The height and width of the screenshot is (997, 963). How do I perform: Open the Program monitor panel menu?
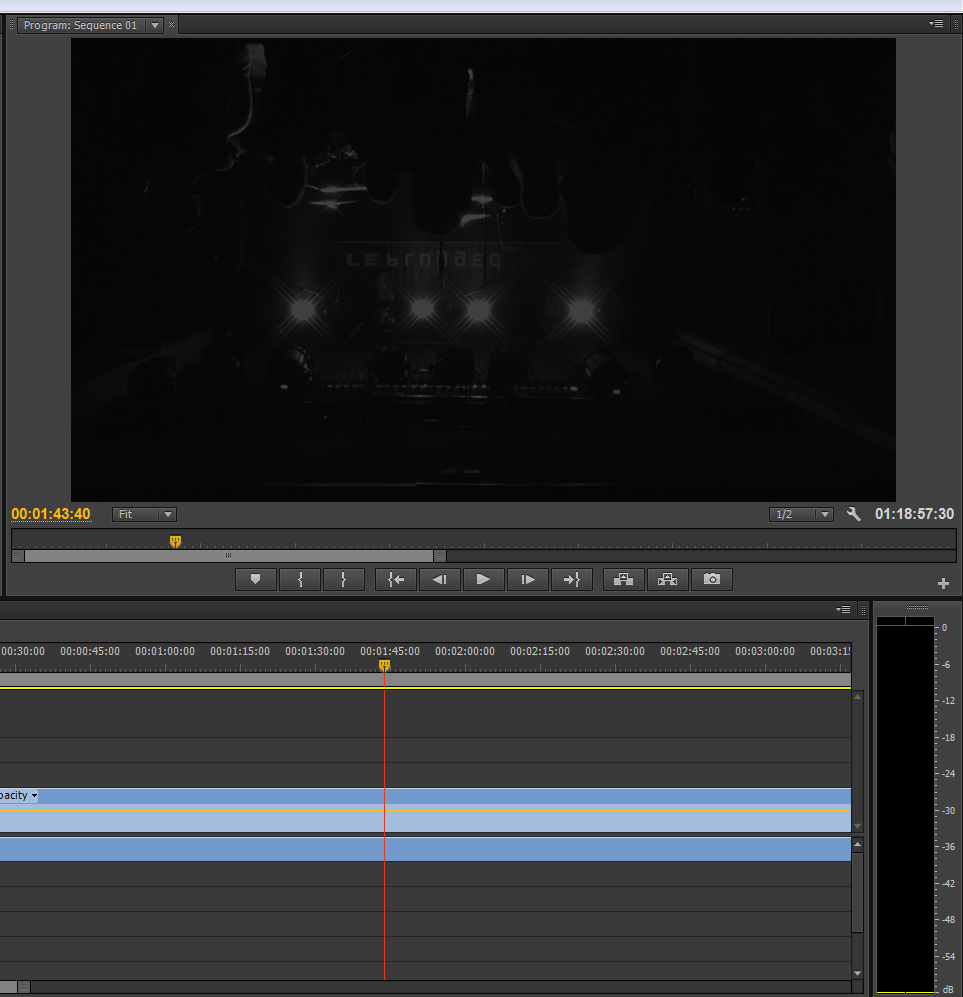(x=936, y=24)
